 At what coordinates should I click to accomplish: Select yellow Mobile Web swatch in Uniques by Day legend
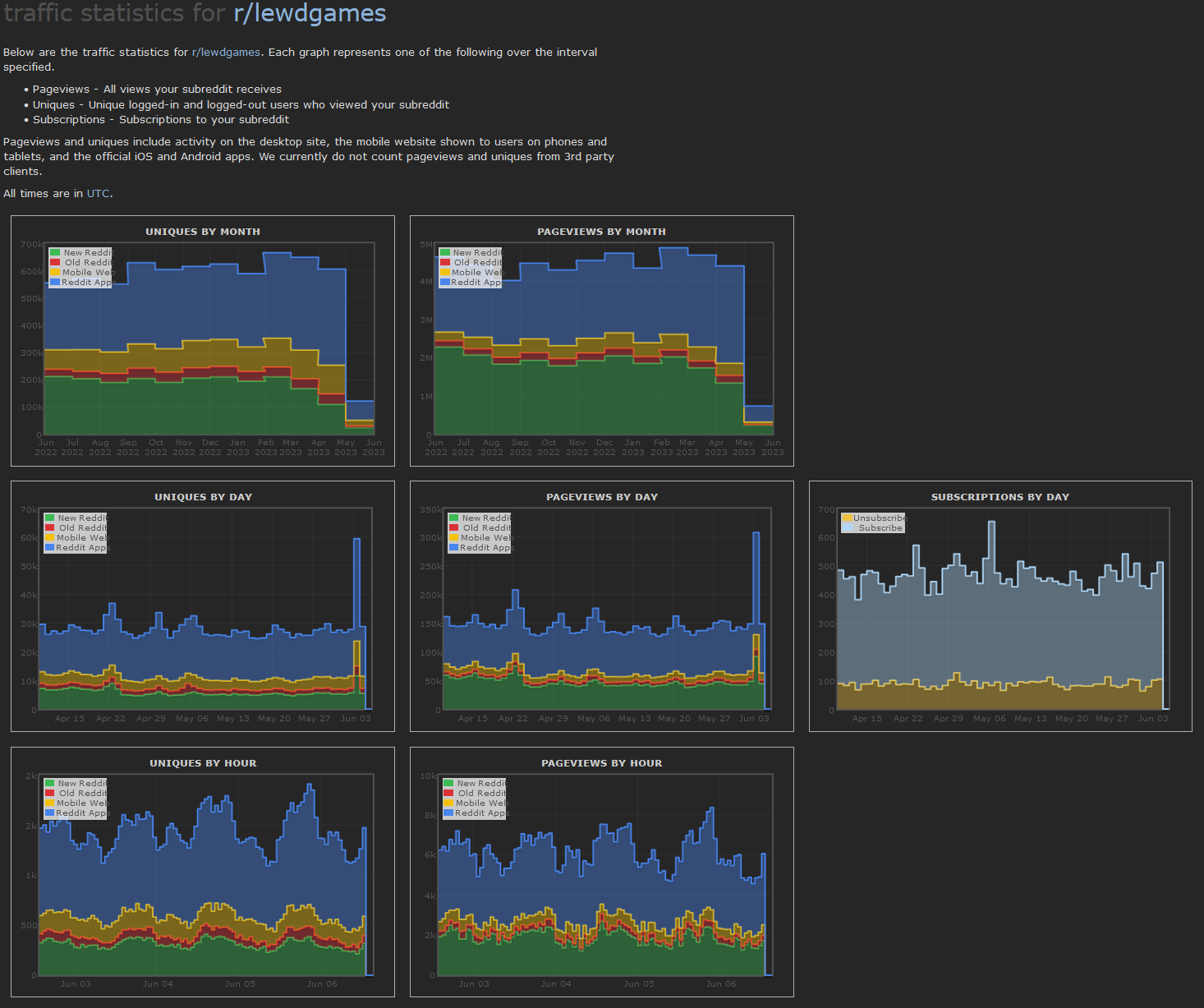pyautogui.click(x=50, y=538)
